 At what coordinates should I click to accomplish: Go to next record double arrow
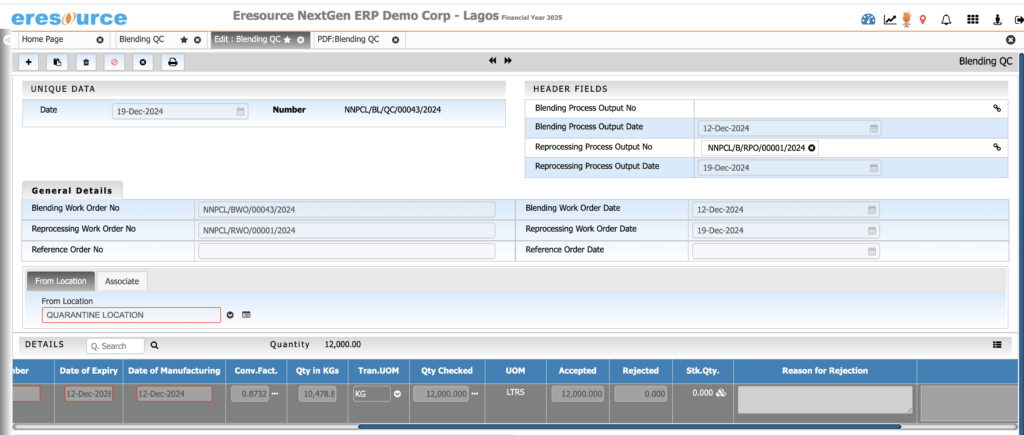508,61
